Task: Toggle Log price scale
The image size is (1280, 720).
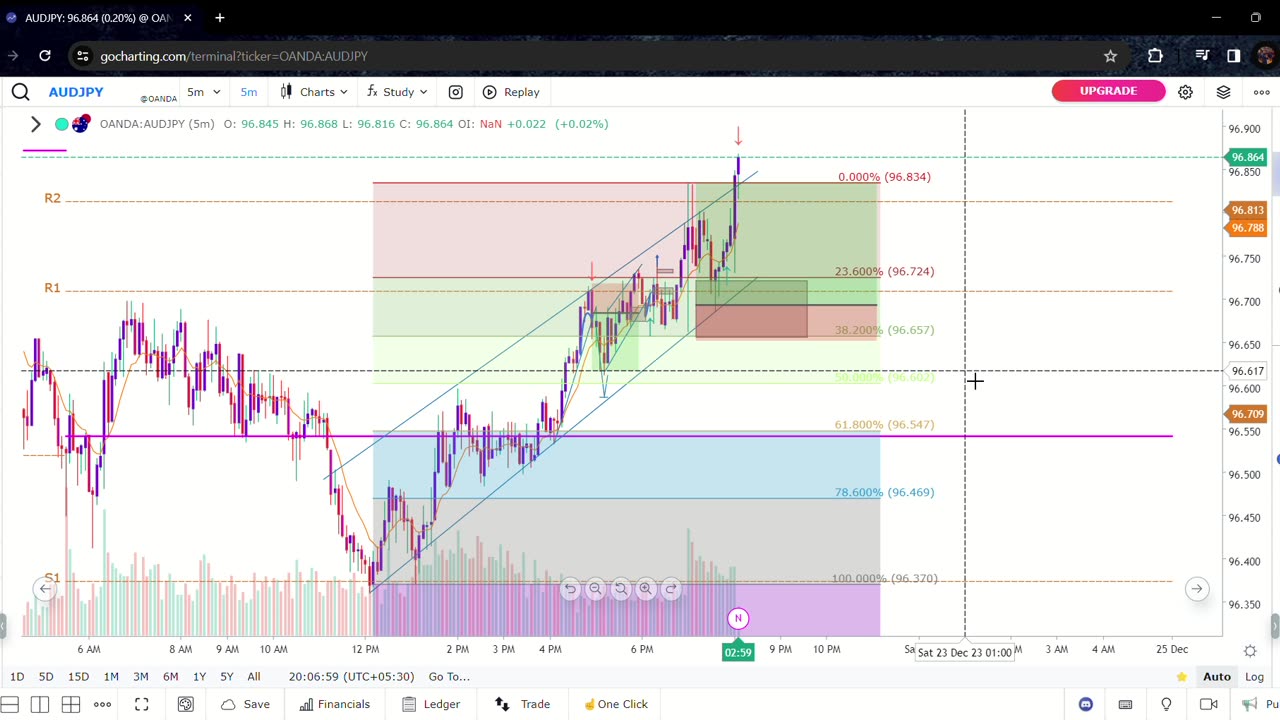Action: pos(1254,677)
